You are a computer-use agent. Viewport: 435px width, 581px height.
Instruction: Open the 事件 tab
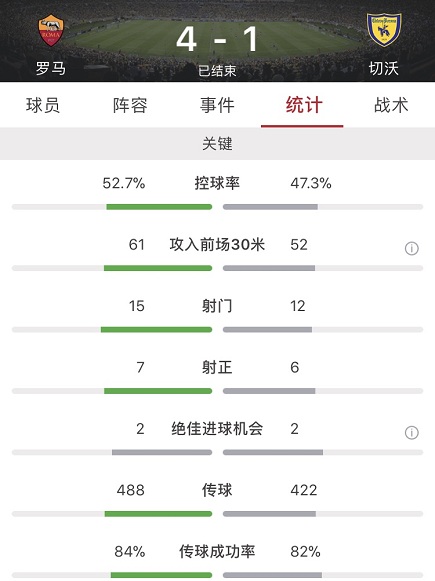pyautogui.click(x=217, y=105)
